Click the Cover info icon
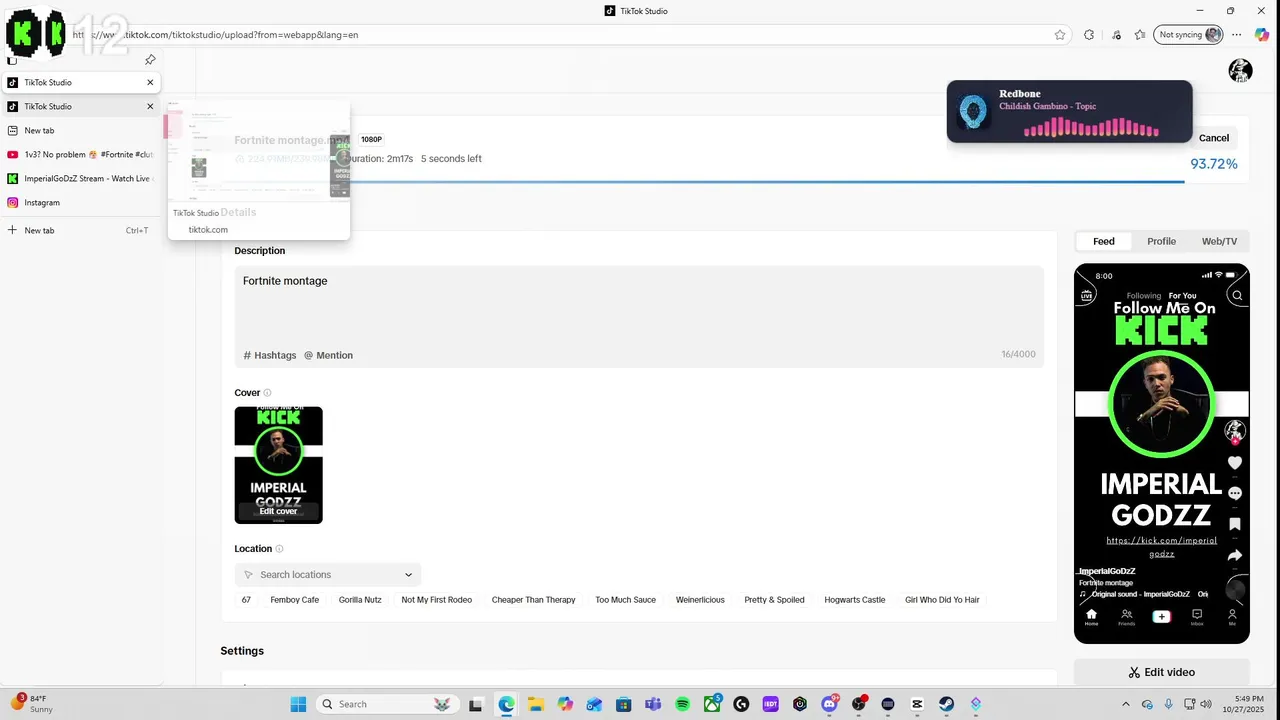This screenshot has height=720, width=1280. click(267, 393)
